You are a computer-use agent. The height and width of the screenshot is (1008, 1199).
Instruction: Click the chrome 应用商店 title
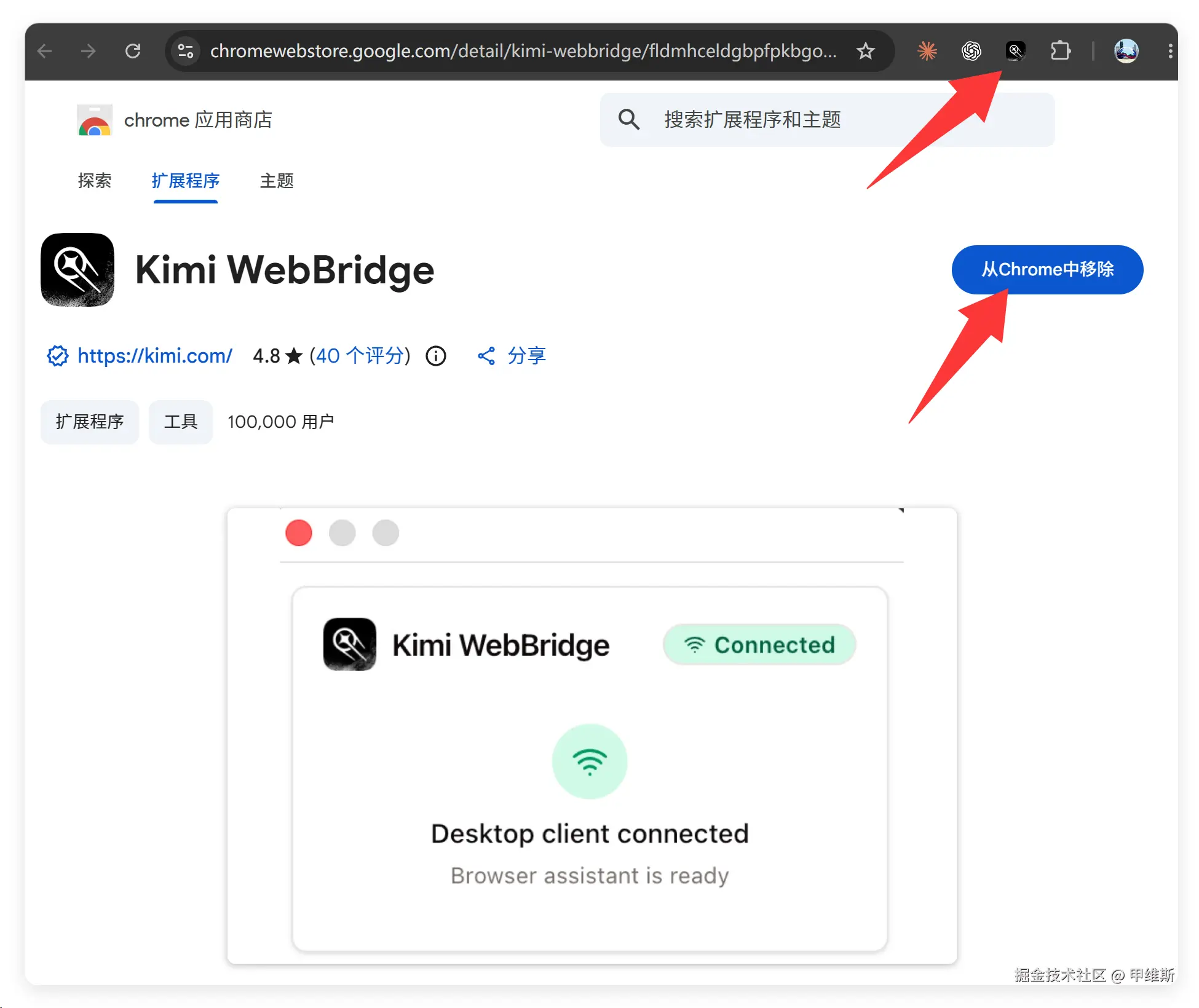(x=198, y=120)
